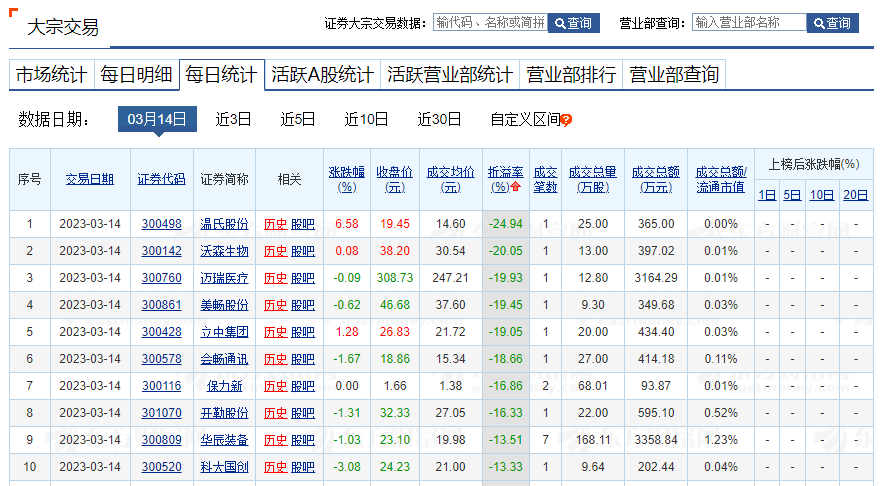The width and height of the screenshot is (884, 486).
Task: Click 查询 button next to 营业部名称 input
Action: point(832,23)
